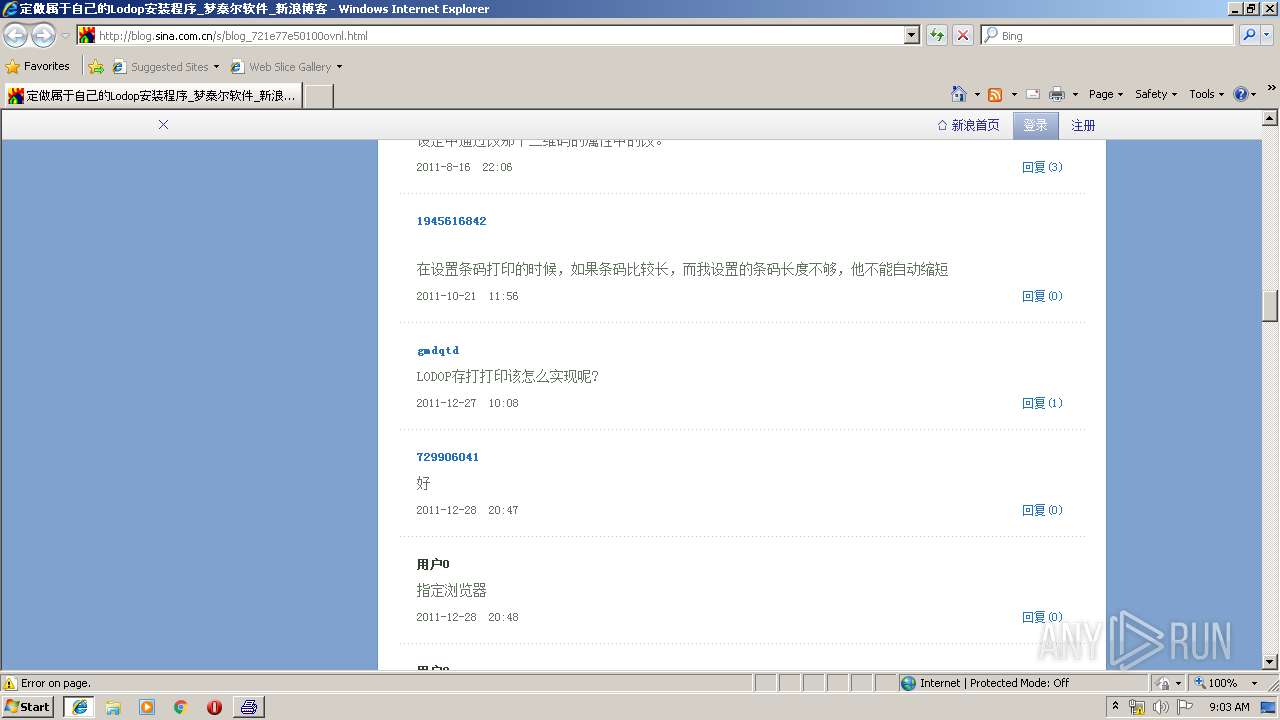Viewport: 1280px width, 720px height.
Task: Open user 729906041 profile link
Action: (x=447, y=457)
